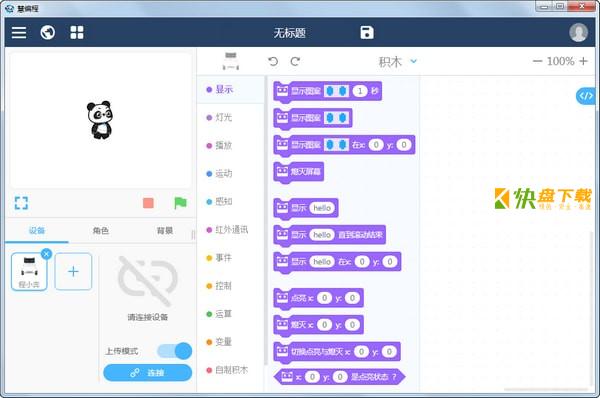Screen dimensions: 600x398
Task: Click the 无标题 project title
Action: tap(289, 33)
